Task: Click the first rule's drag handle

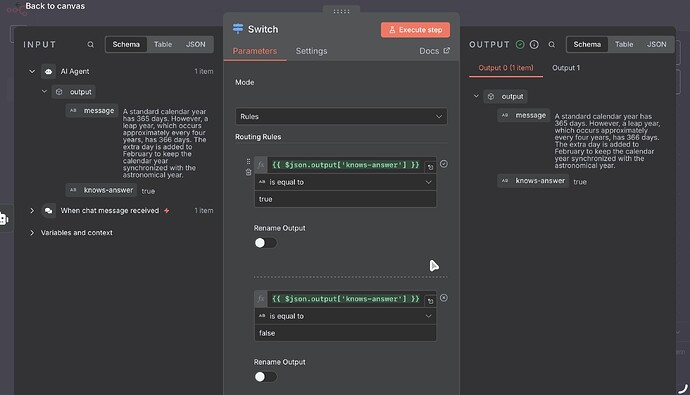Action: pyautogui.click(x=248, y=161)
